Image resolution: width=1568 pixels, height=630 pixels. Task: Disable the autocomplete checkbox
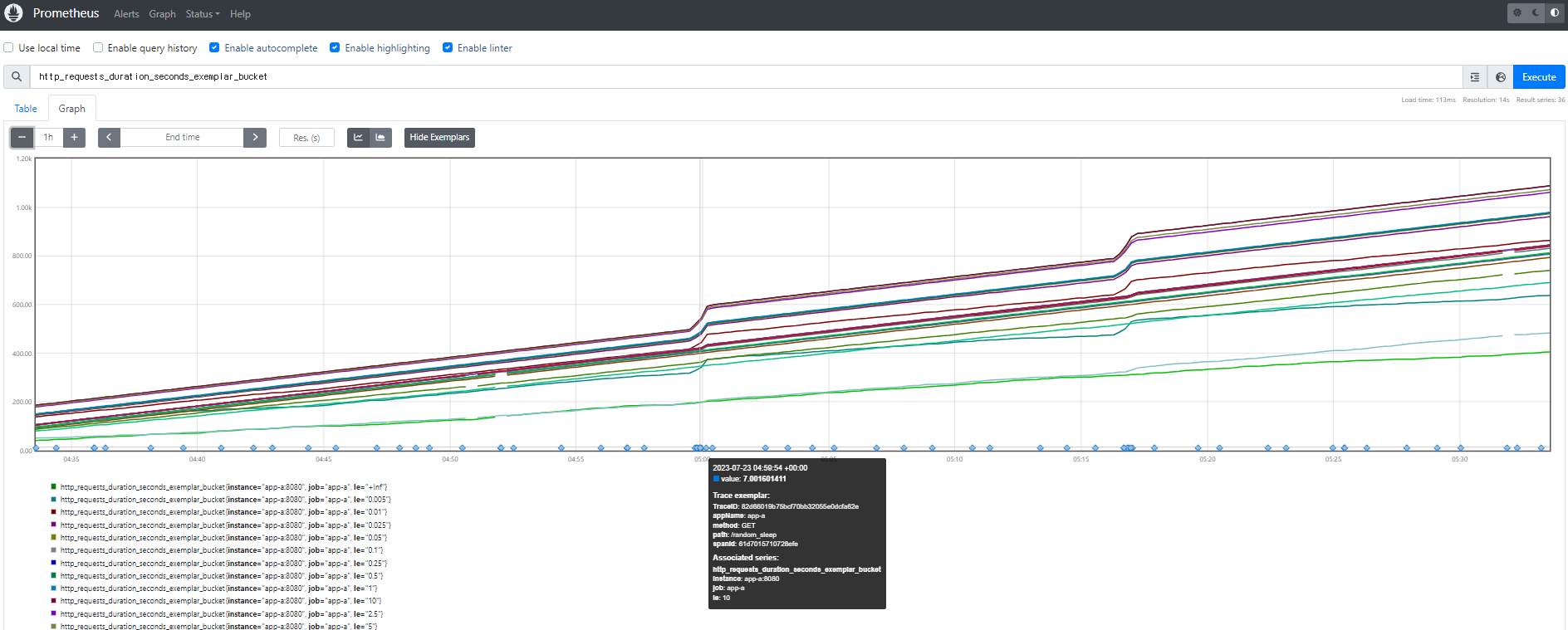point(214,47)
